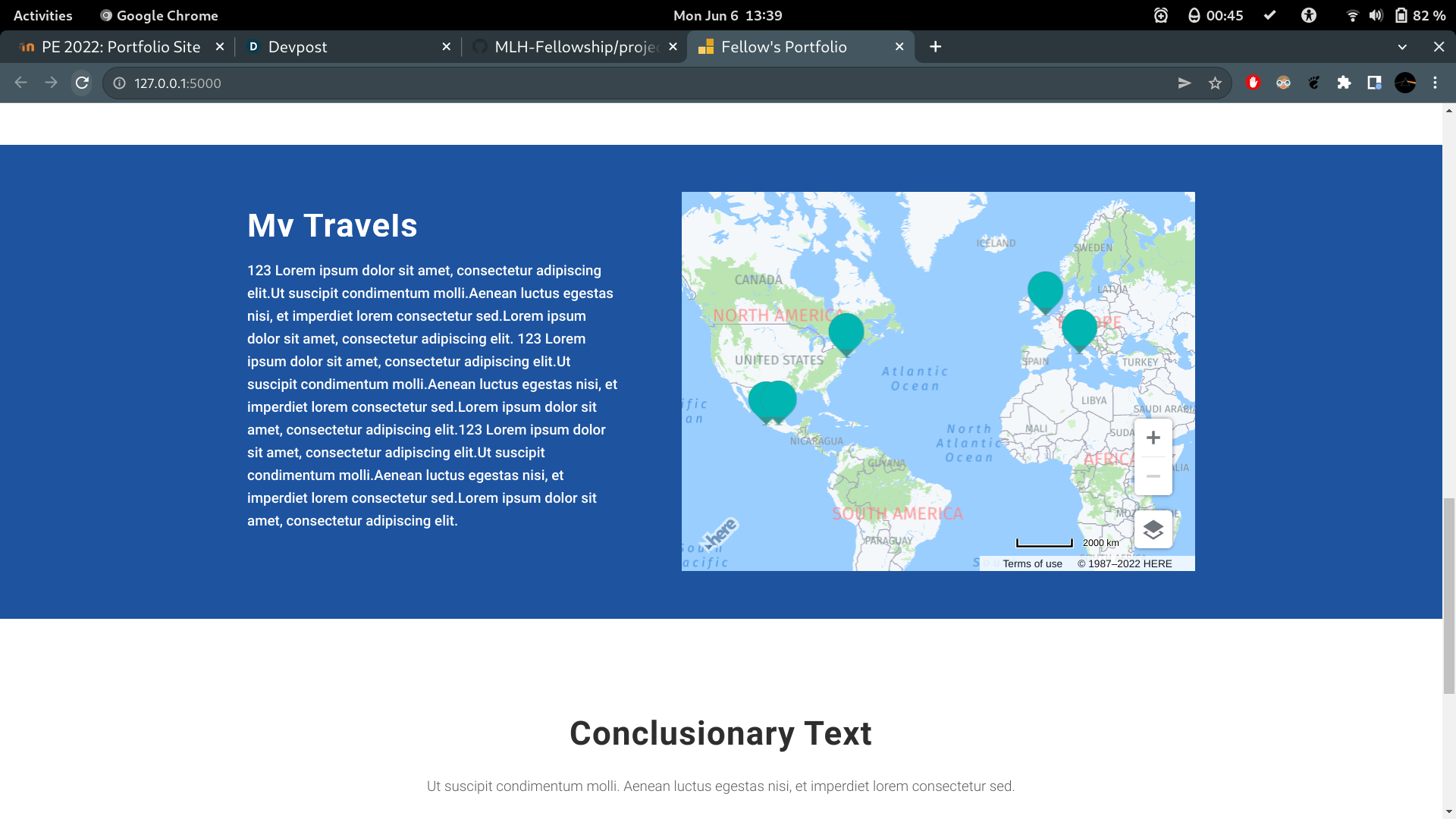The image size is (1456, 819).
Task: Open the map layers switcher control
Action: [x=1153, y=529]
